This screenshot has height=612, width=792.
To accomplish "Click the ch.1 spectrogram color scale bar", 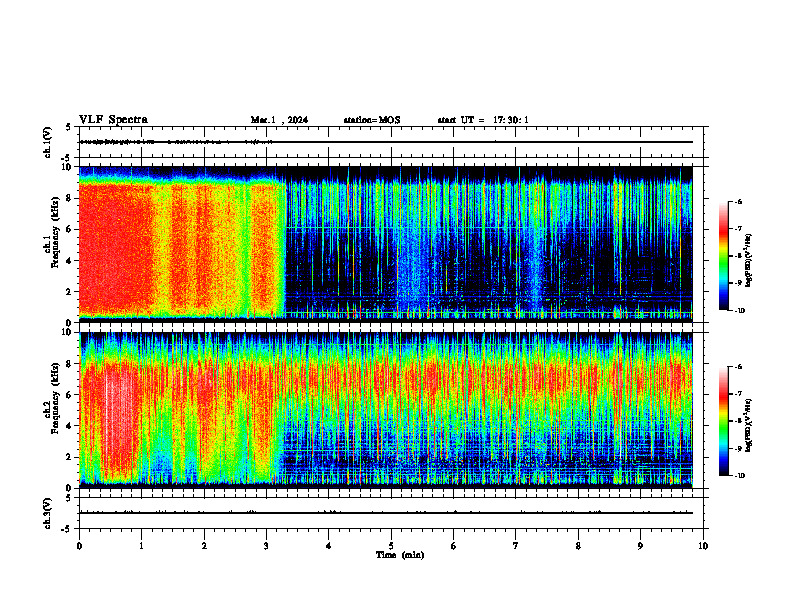I will (x=723, y=256).
